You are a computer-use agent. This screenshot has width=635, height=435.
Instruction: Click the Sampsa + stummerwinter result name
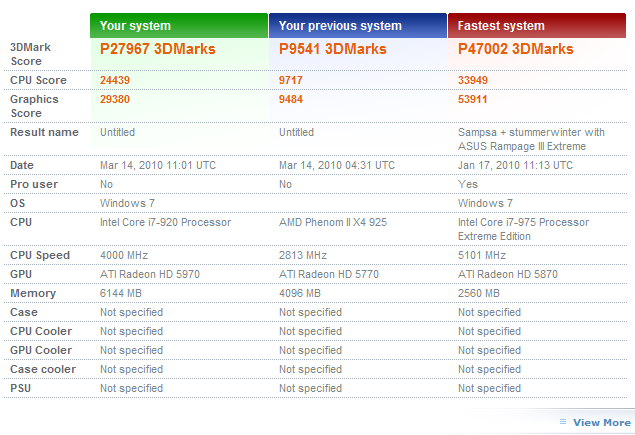pyautogui.click(x=531, y=139)
